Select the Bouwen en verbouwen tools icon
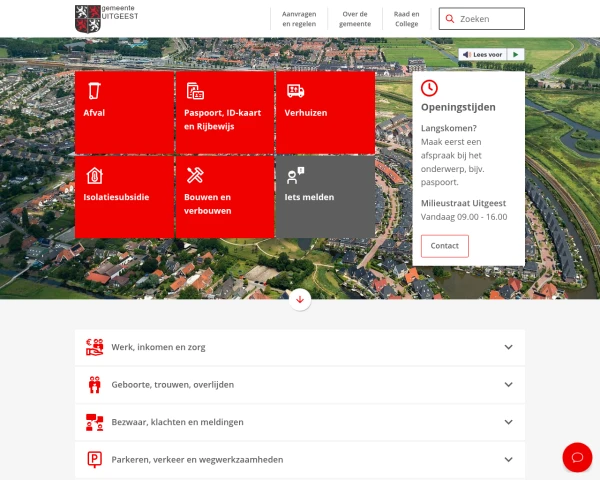Image resolution: width=600 pixels, height=480 pixels. (195, 175)
